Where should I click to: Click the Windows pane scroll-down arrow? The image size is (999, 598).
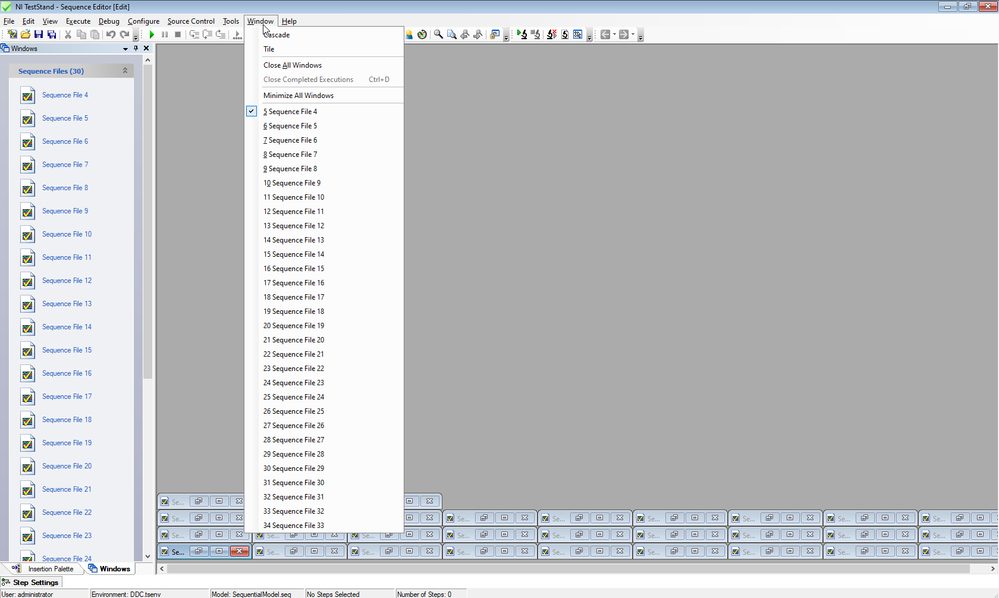(148, 556)
